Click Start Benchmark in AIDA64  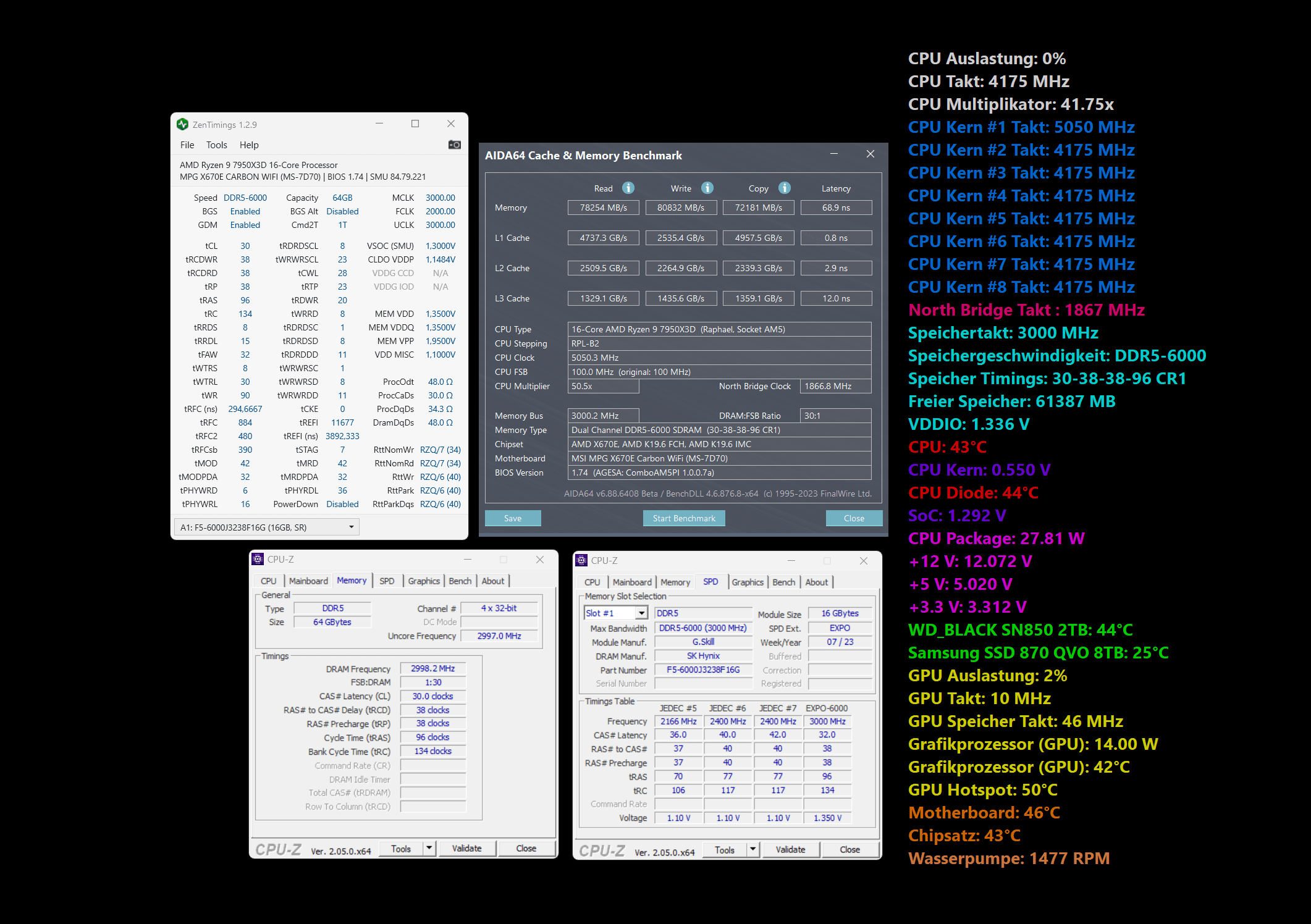684,518
